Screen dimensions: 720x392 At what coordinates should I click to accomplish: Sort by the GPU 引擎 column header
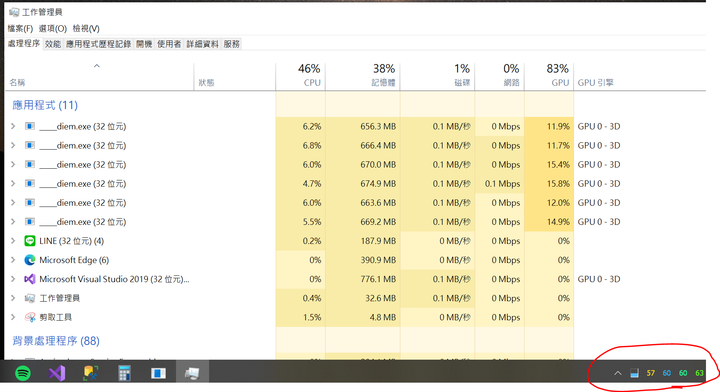[x=595, y=83]
